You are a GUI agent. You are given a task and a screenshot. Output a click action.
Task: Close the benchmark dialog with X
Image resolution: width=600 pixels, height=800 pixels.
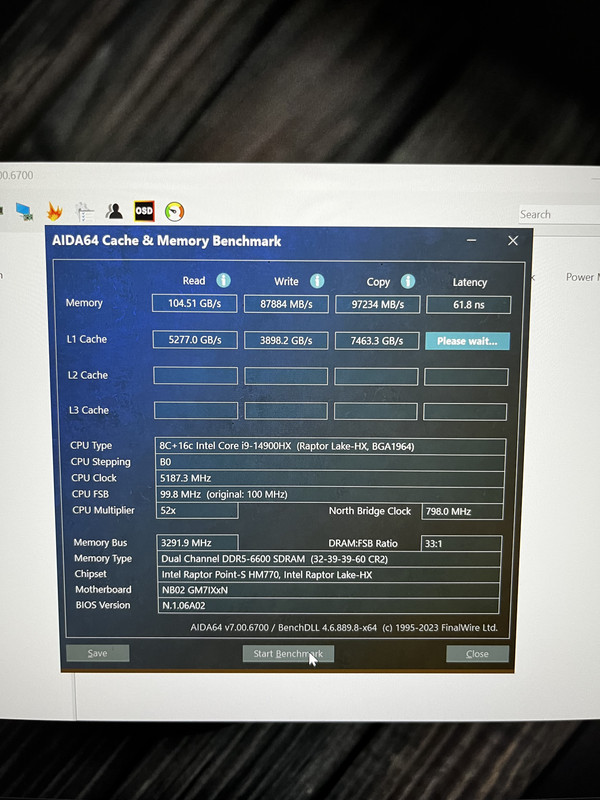point(513,240)
